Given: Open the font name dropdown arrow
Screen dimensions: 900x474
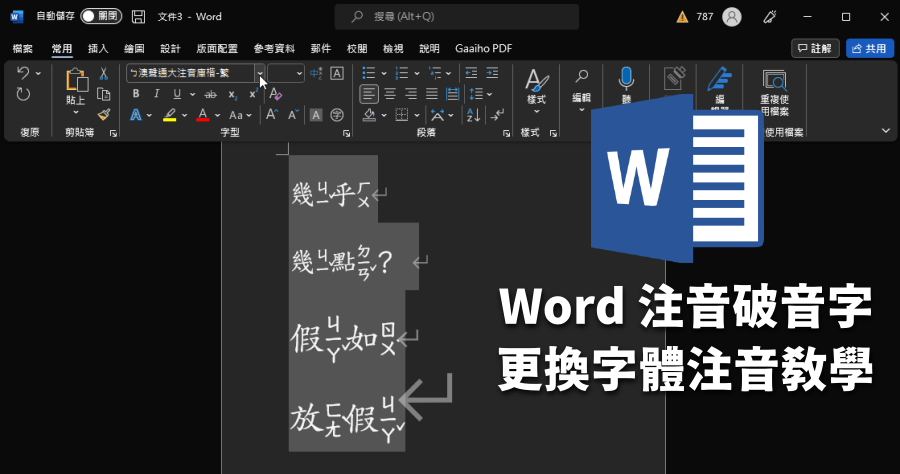Looking at the screenshot, I should [259, 73].
